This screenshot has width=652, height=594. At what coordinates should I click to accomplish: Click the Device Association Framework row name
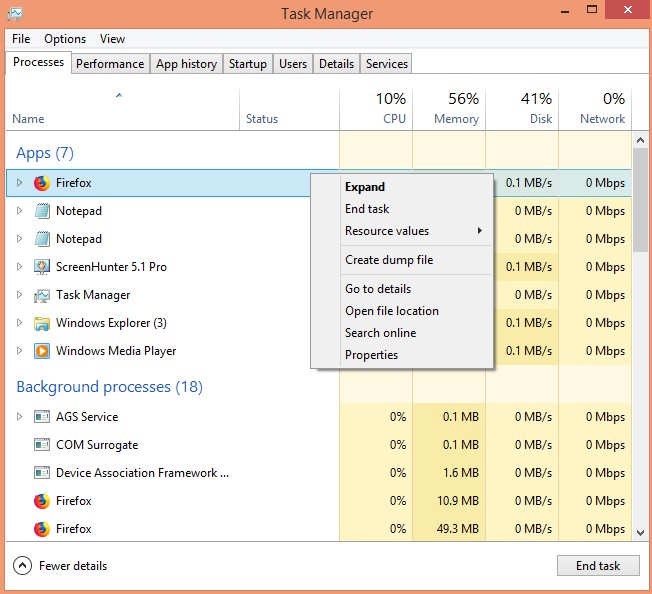point(142,473)
